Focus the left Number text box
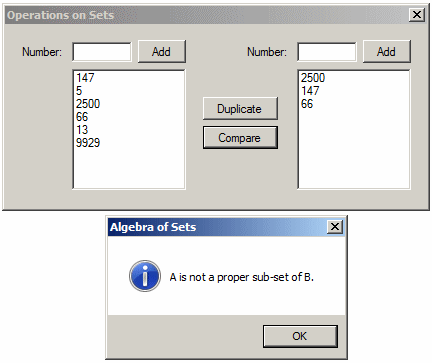This screenshot has width=432, height=363. point(102,52)
